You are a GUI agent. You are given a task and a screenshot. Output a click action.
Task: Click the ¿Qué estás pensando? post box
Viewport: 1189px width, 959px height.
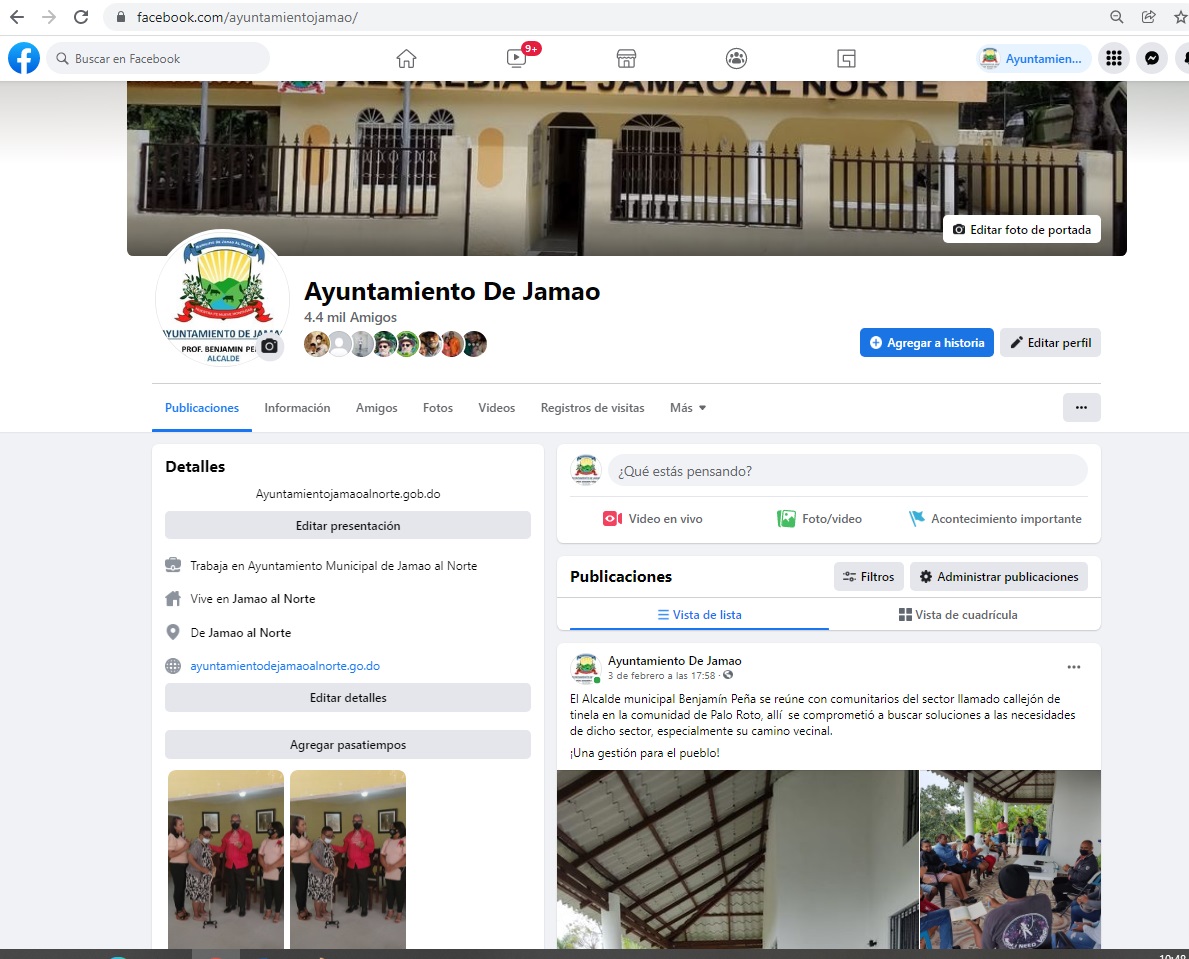[x=847, y=471]
